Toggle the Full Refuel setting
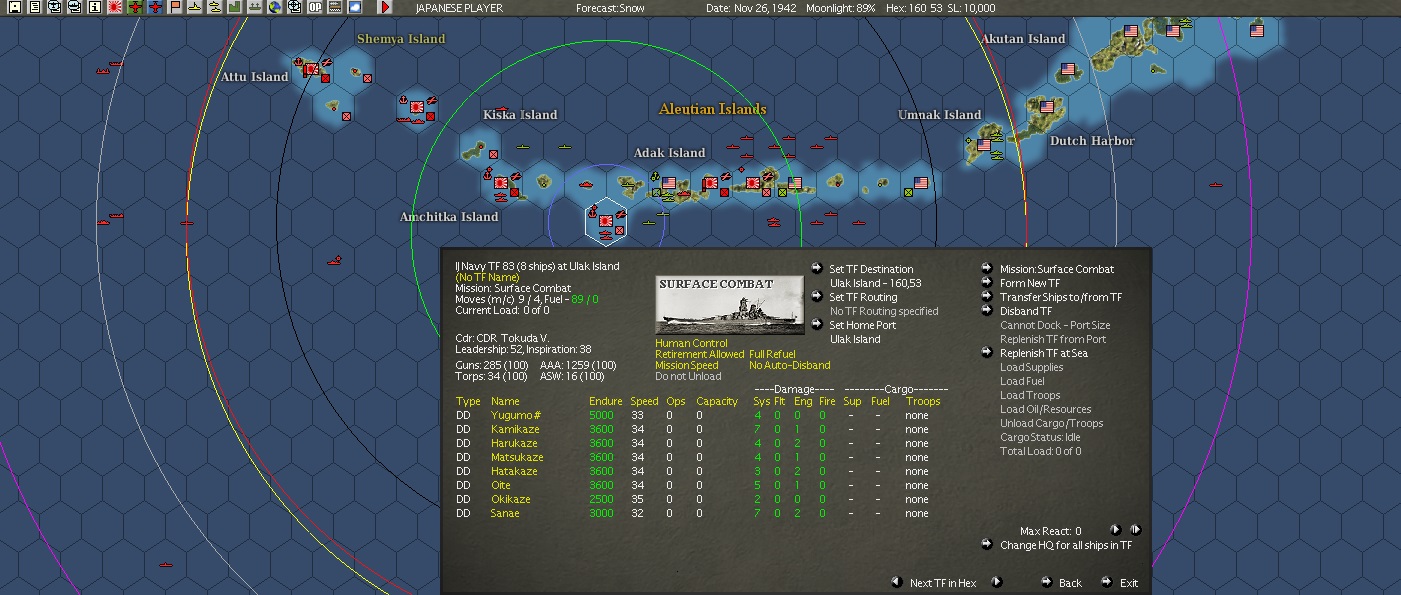 pos(772,355)
